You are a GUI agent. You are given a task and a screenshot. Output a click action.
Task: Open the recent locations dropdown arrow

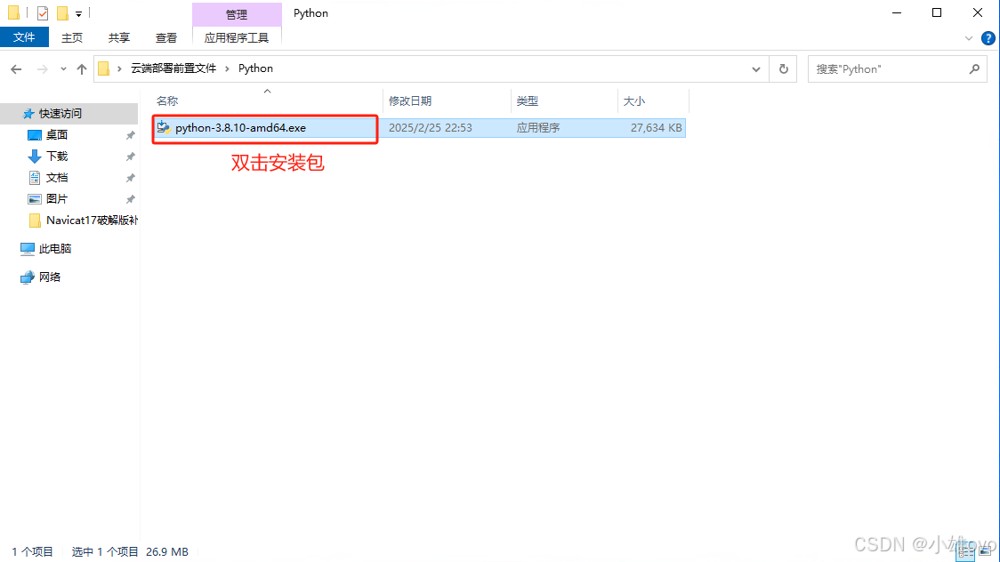pyautogui.click(x=64, y=69)
